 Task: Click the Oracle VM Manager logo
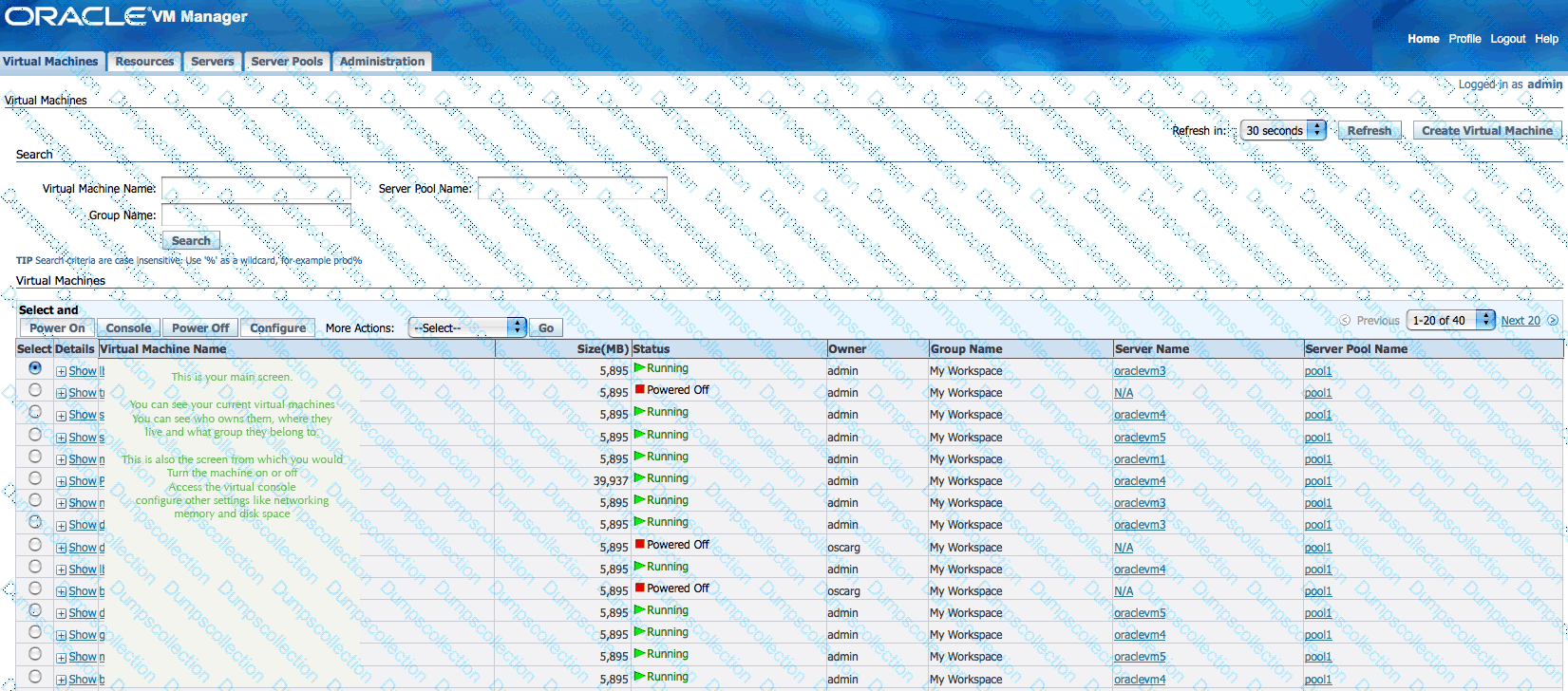tap(125, 16)
